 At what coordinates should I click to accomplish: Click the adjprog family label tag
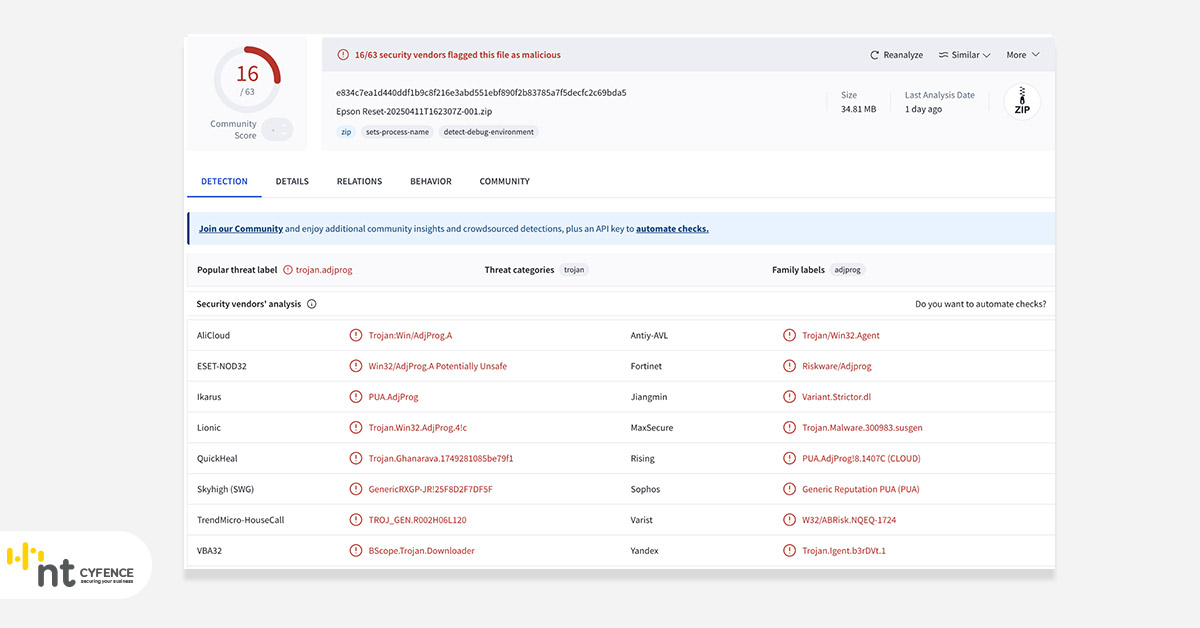[x=848, y=270]
